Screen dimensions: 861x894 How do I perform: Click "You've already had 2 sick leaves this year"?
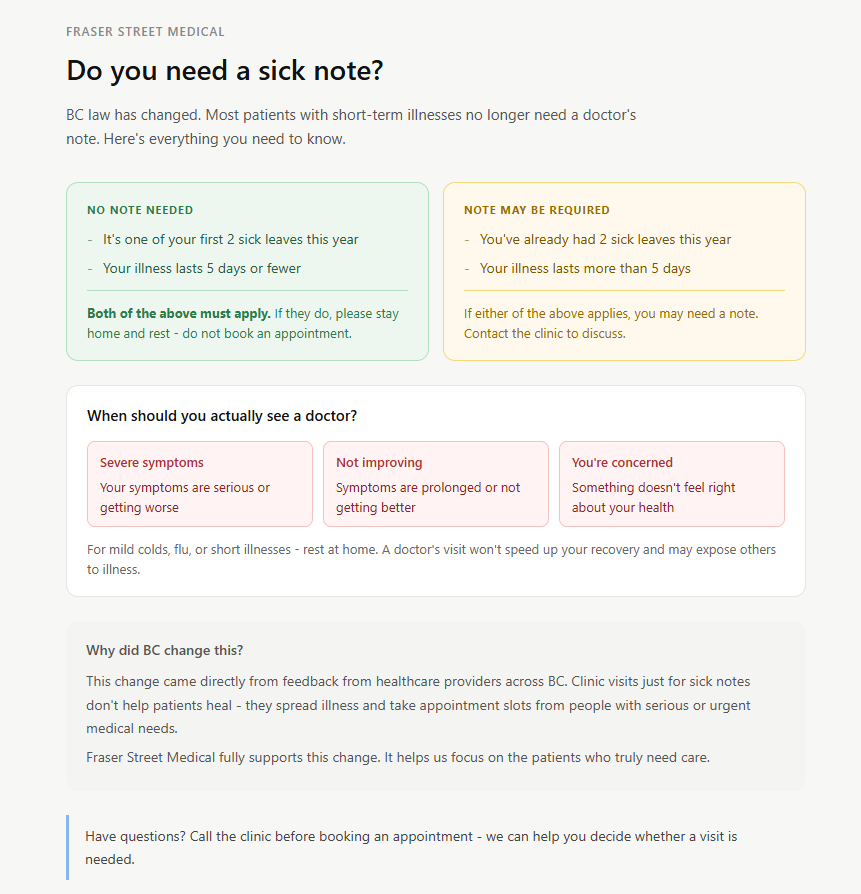click(x=605, y=240)
